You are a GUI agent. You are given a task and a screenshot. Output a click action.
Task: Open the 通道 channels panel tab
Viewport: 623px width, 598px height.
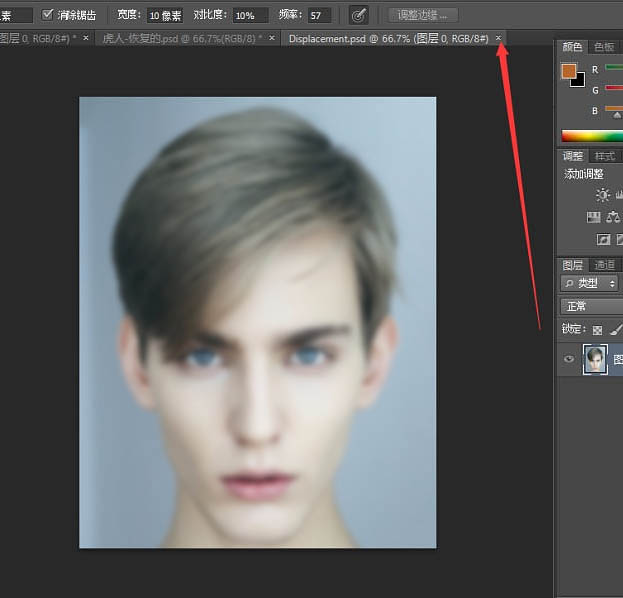[604, 265]
